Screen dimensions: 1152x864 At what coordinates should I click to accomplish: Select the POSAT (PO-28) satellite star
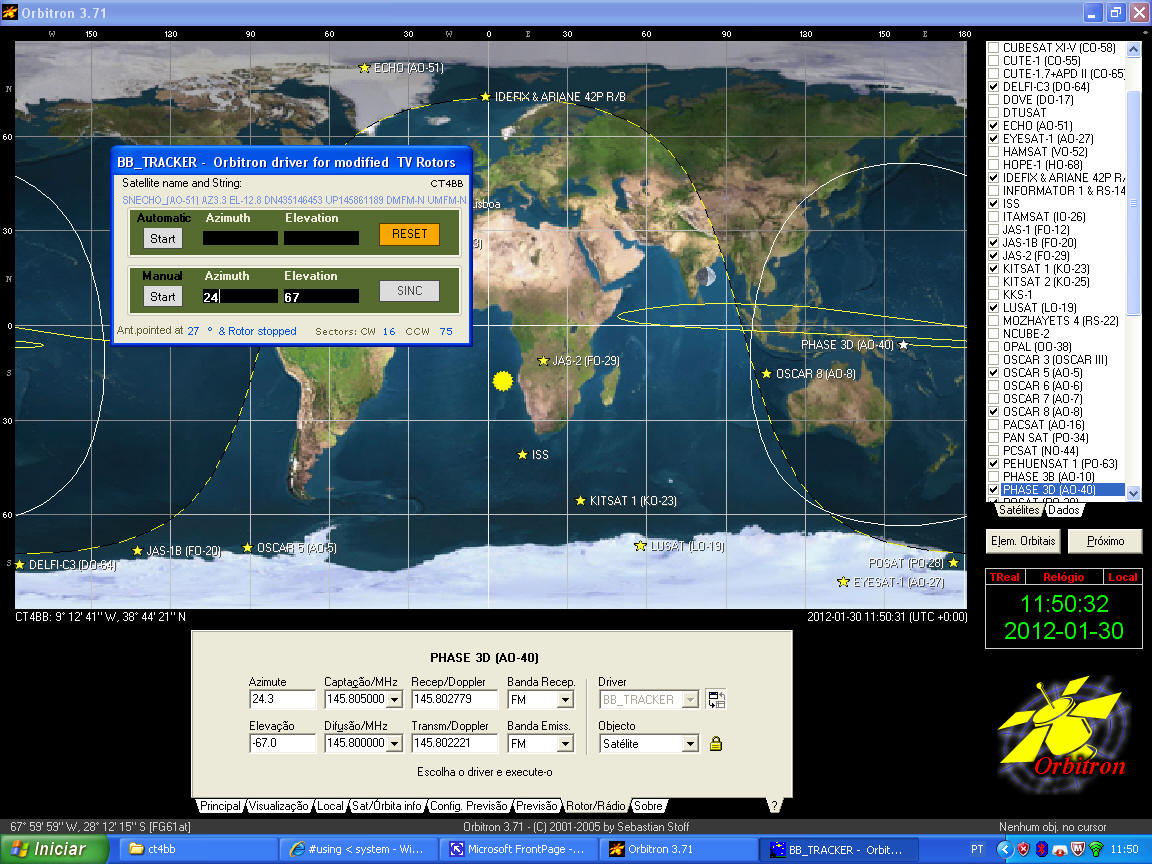[x=954, y=563]
